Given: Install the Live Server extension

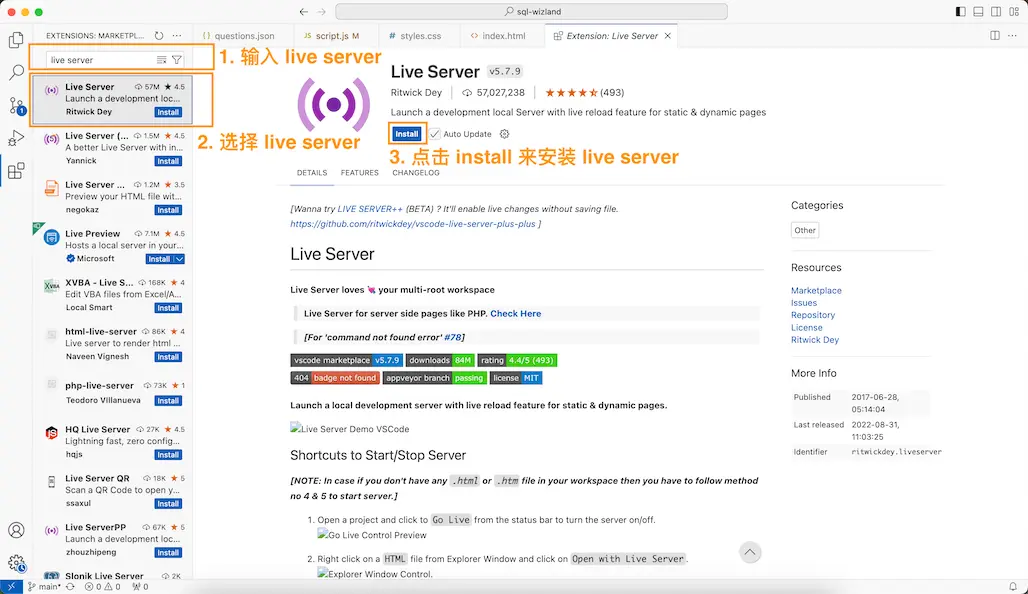Looking at the screenshot, I should tap(405, 133).
